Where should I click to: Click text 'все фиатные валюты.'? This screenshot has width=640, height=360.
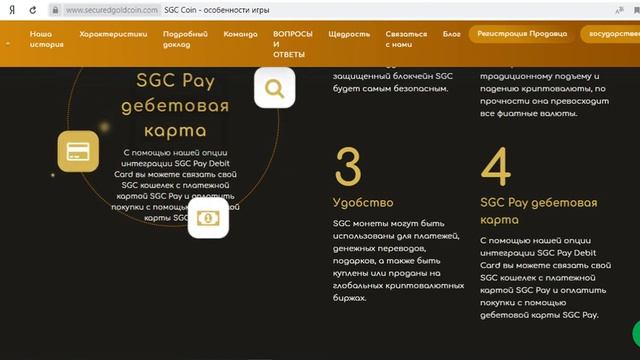(x=529, y=113)
